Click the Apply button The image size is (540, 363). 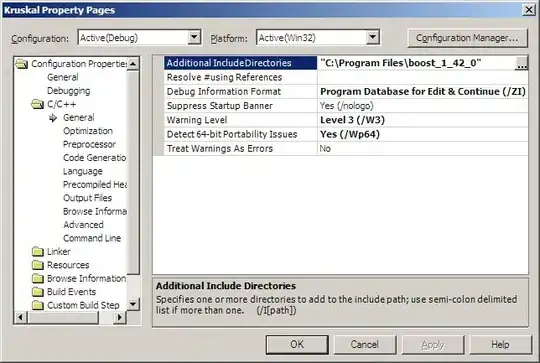coord(433,344)
